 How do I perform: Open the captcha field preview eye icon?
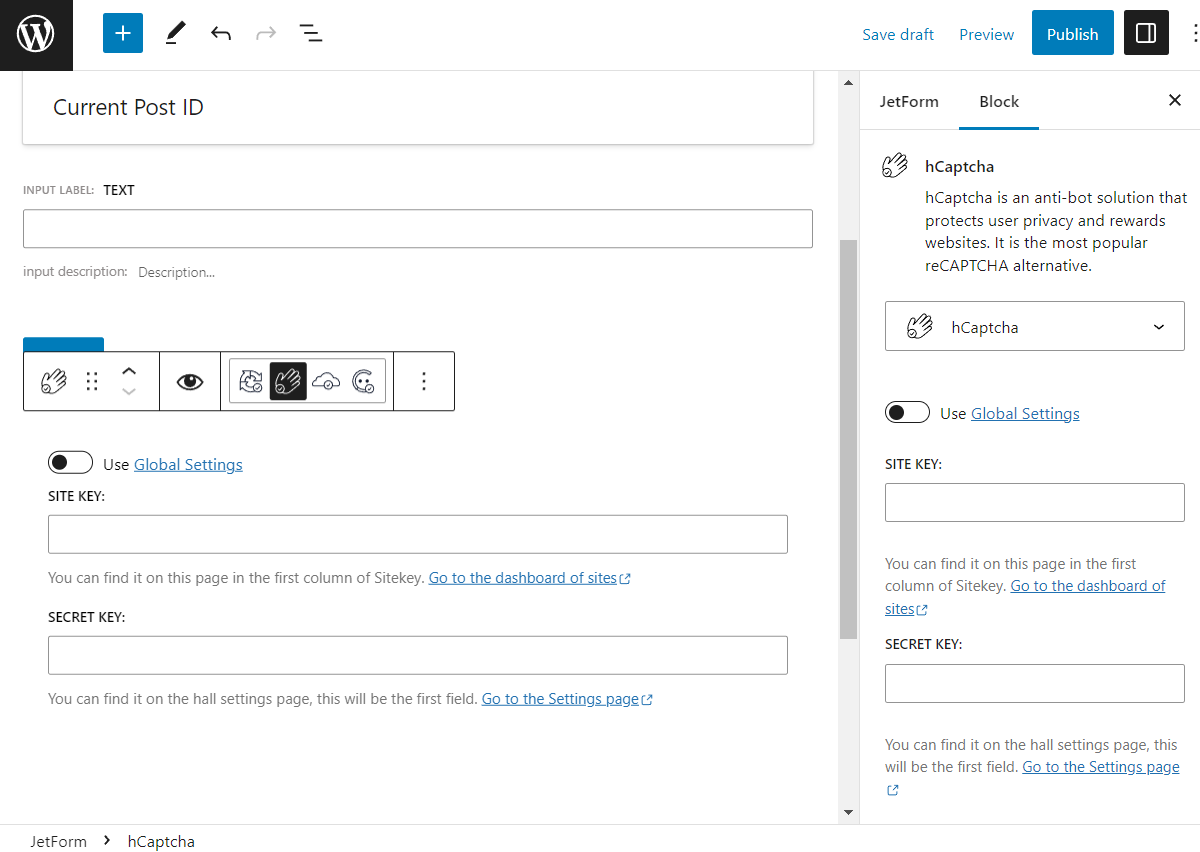tap(189, 381)
